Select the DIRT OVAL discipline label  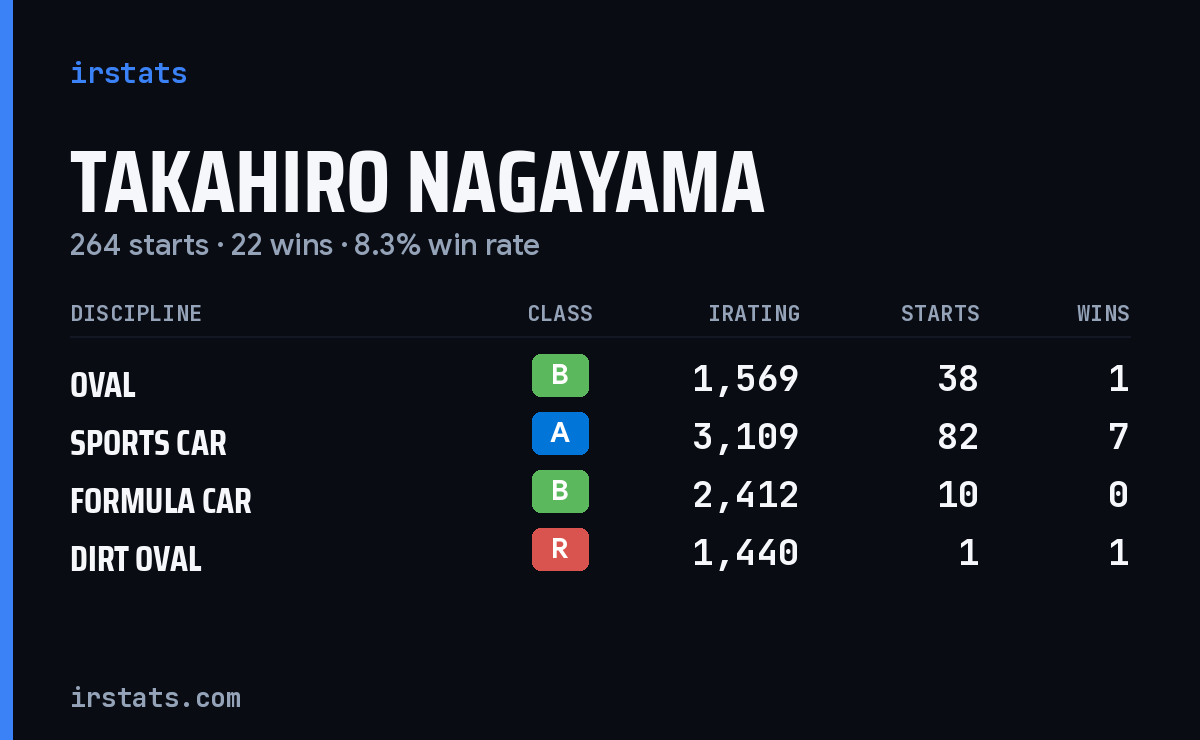(136, 559)
